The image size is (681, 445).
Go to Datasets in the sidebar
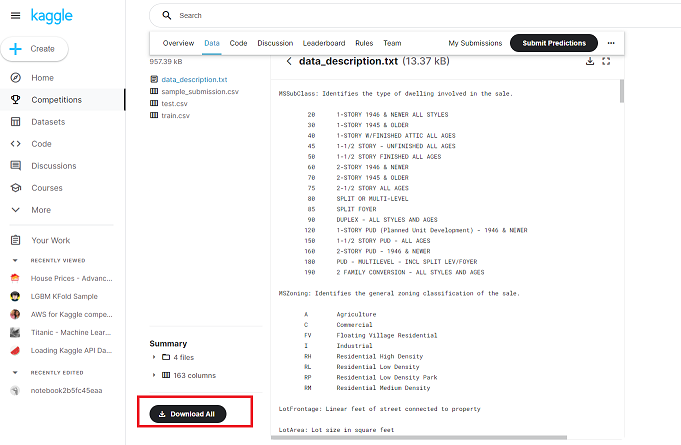tap(48, 122)
